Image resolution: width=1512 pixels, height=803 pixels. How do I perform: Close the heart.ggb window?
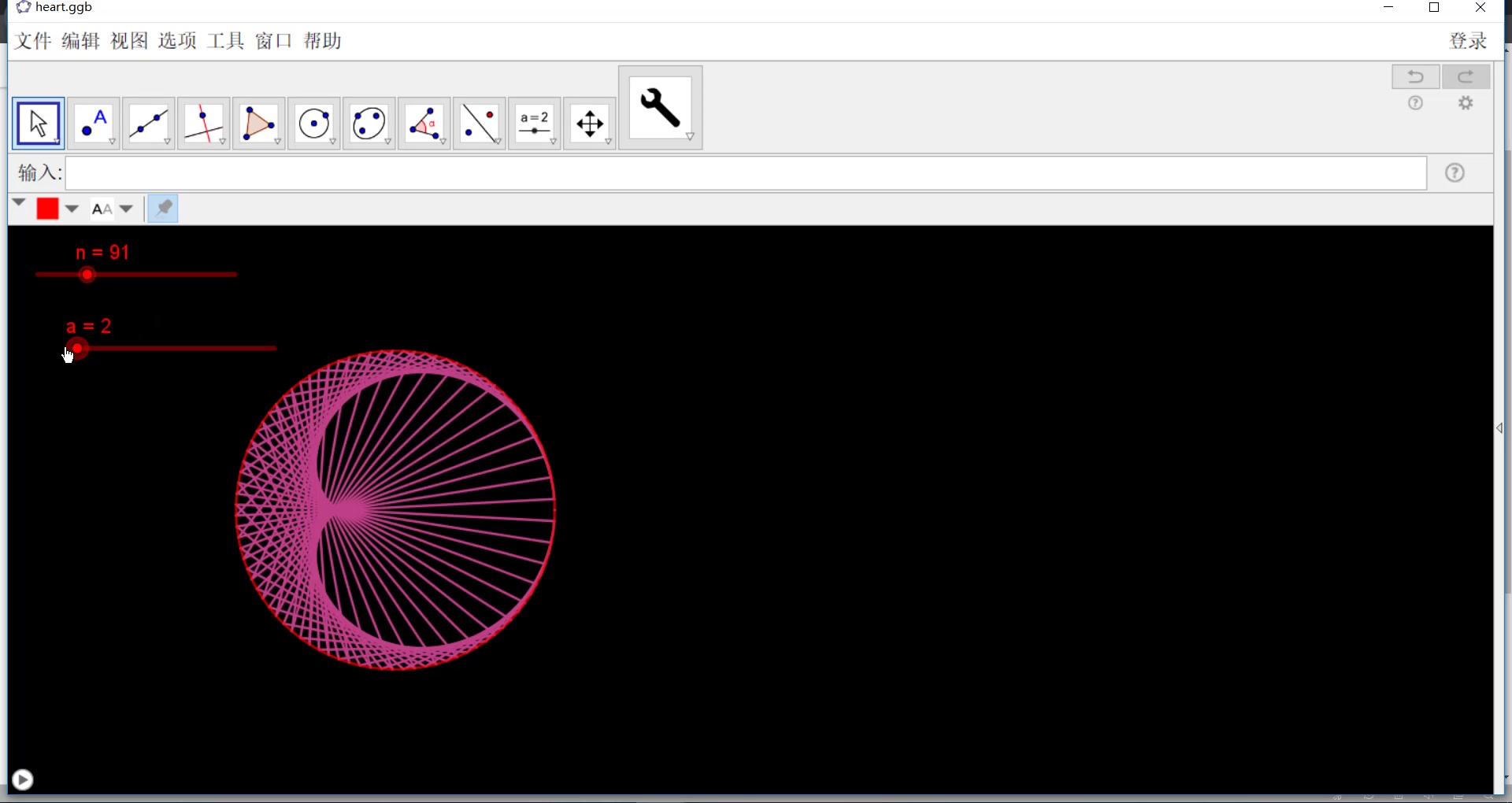1480,8
